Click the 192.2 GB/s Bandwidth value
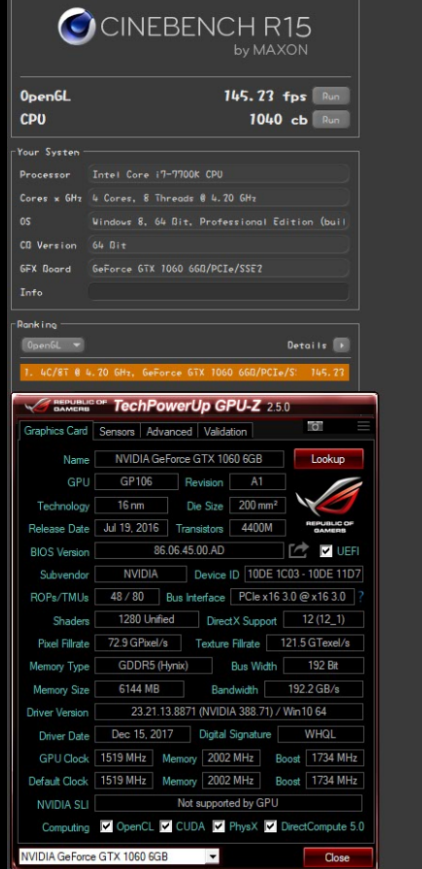Screen dimensions: 422x869 (314, 689)
